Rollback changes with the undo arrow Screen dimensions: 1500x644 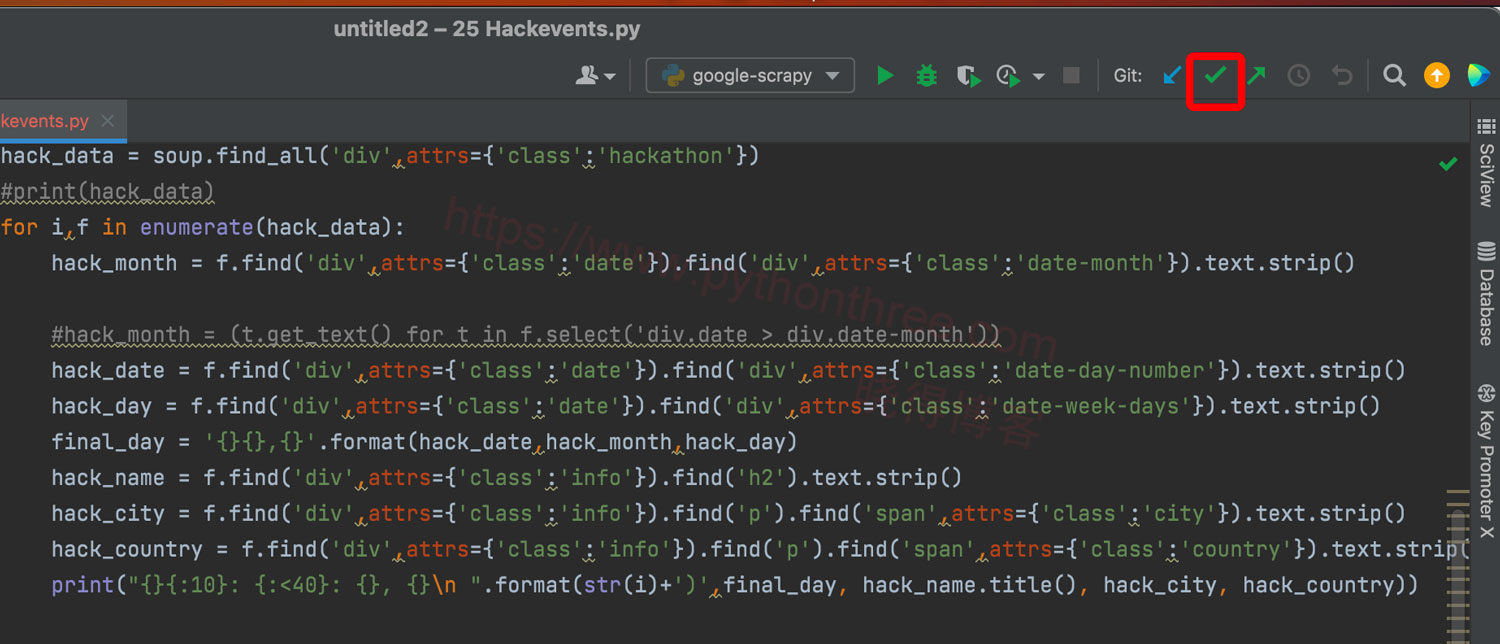click(x=1341, y=75)
